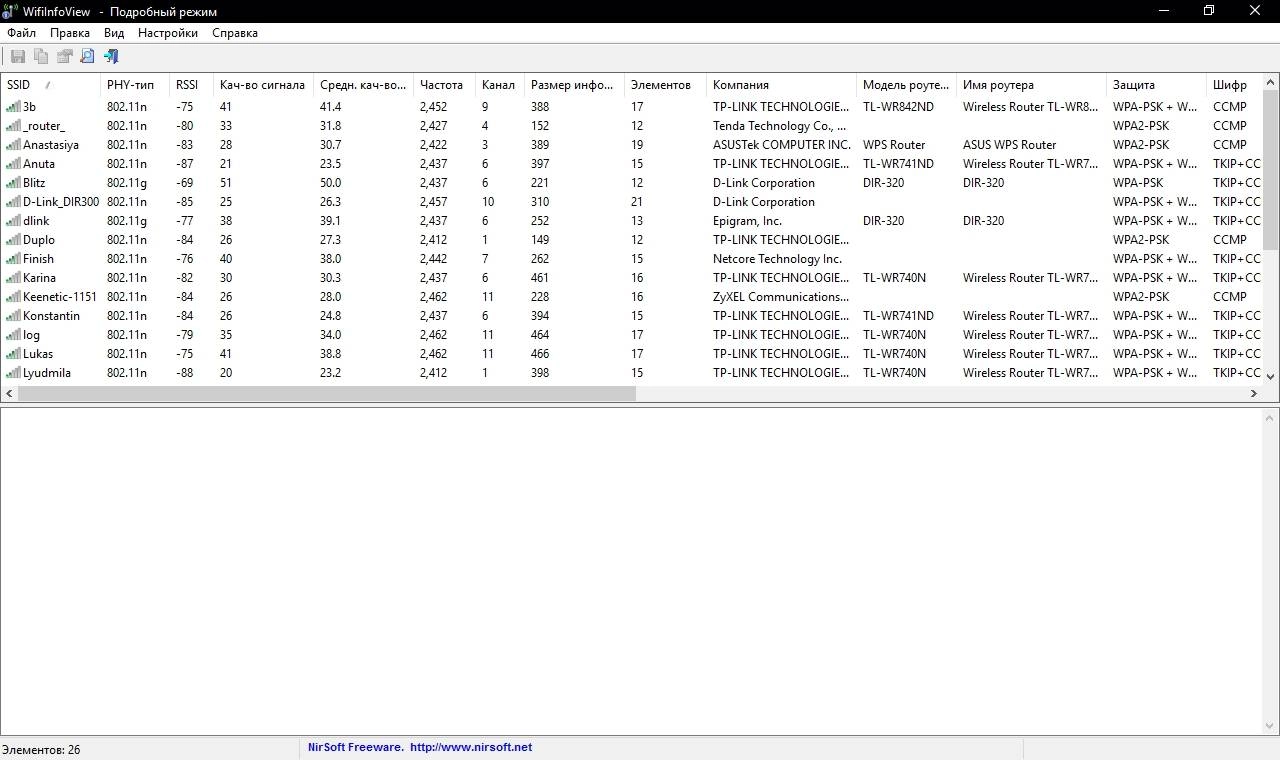Sort by the Элементов column header
The height and width of the screenshot is (760, 1280).
pyautogui.click(x=665, y=85)
